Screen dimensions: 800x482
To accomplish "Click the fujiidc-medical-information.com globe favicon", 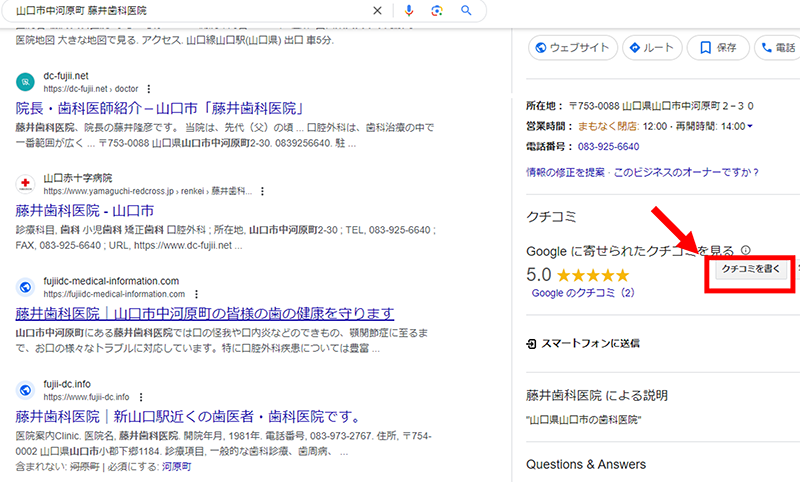I will tap(25, 287).
